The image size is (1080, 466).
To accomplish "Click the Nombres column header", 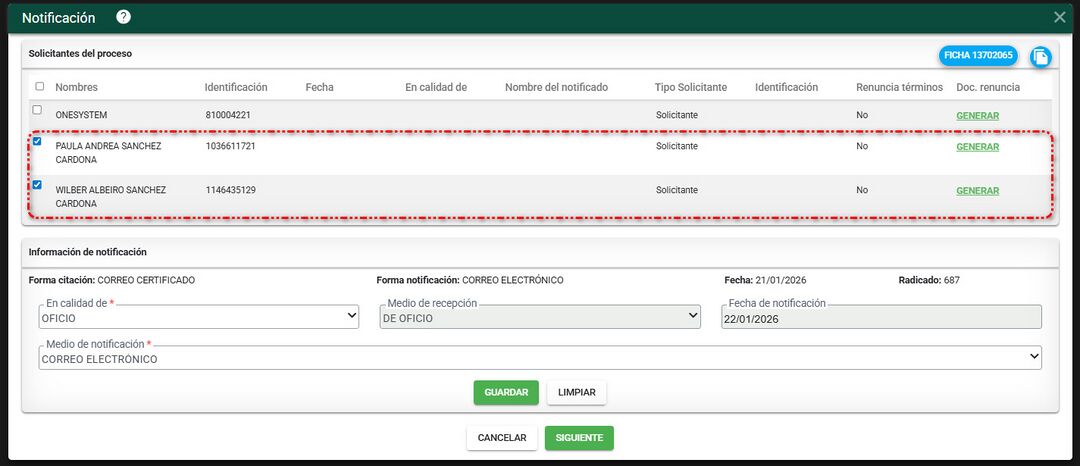I will click(77, 87).
